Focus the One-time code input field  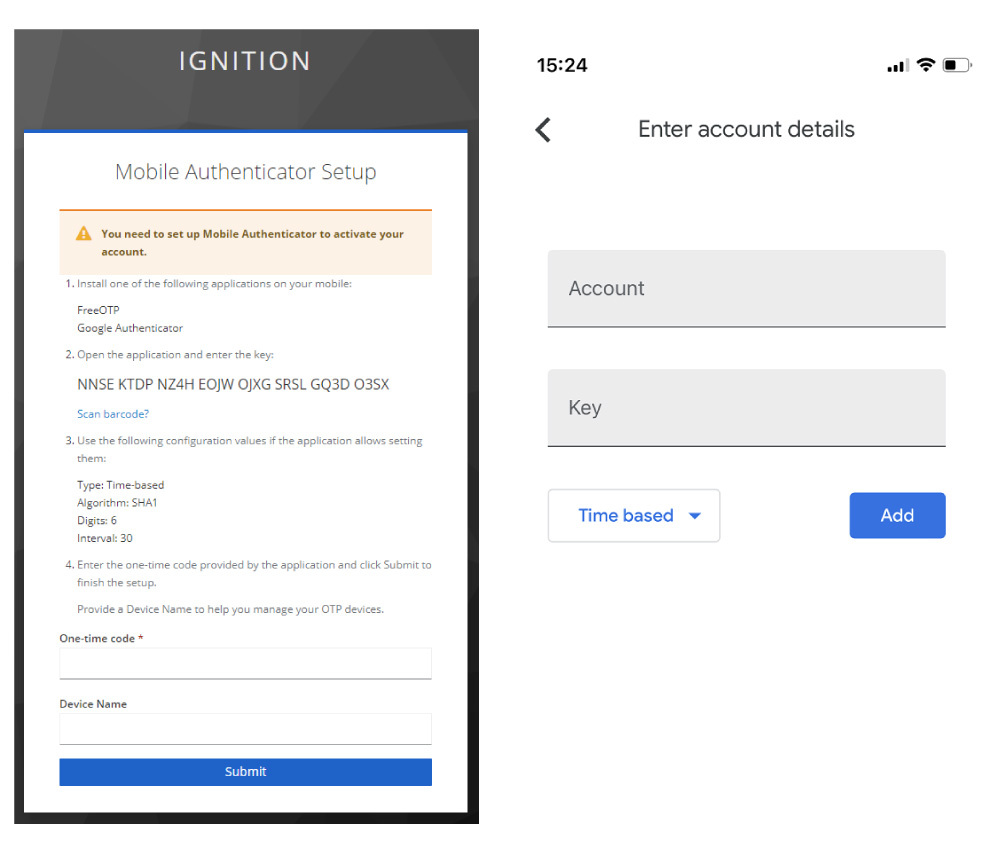click(x=245, y=663)
